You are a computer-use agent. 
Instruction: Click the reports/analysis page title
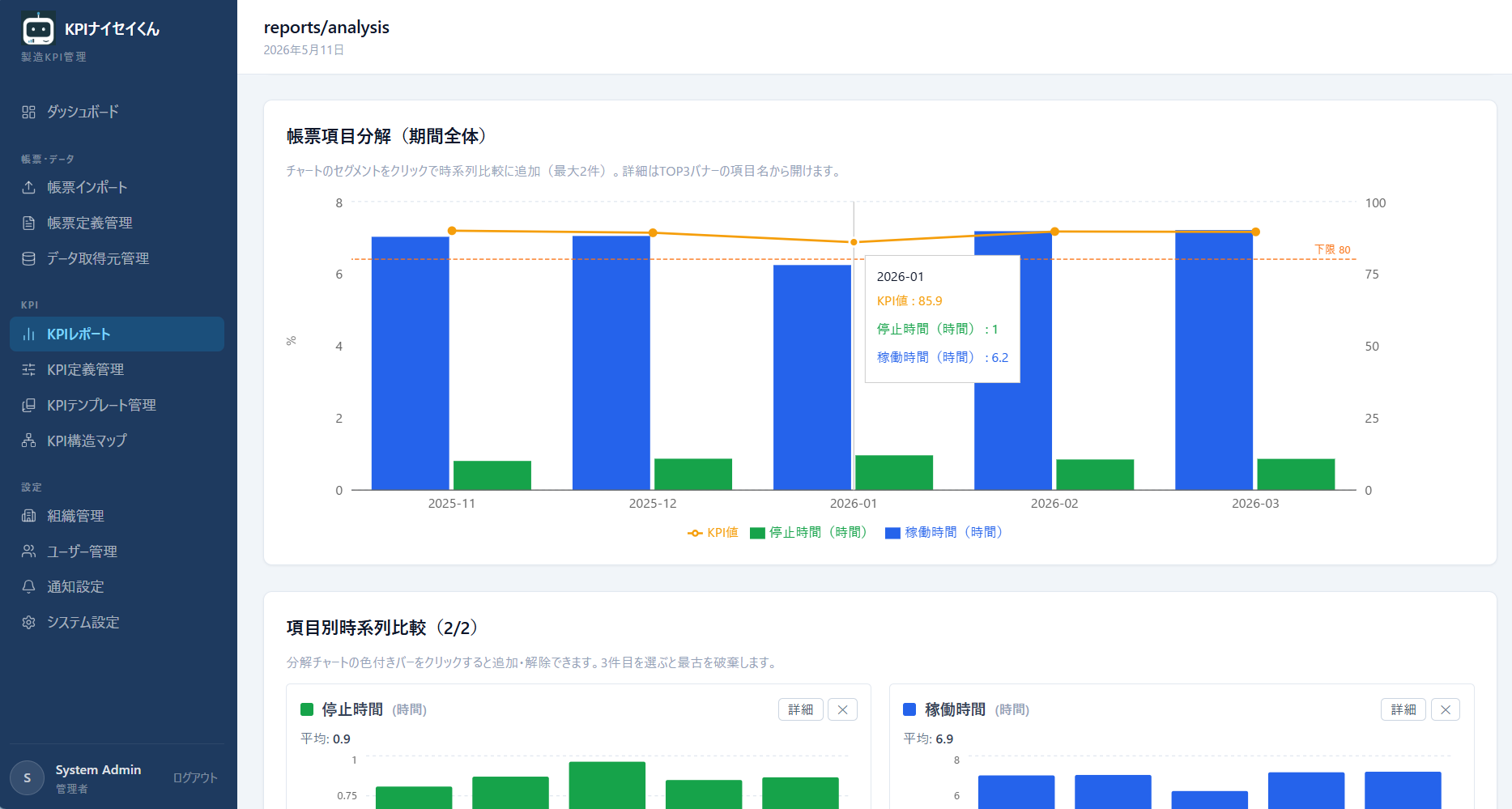pyautogui.click(x=326, y=28)
